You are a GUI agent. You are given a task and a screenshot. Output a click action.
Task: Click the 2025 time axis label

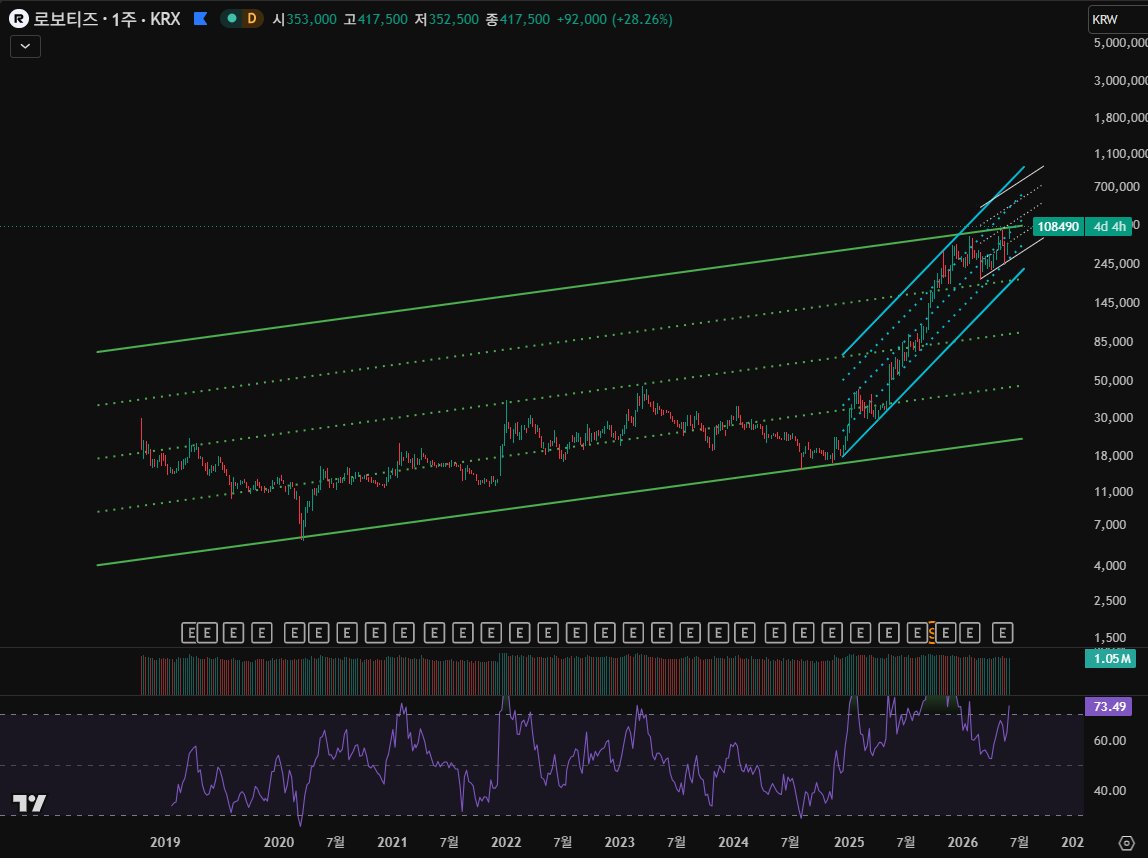(849, 842)
